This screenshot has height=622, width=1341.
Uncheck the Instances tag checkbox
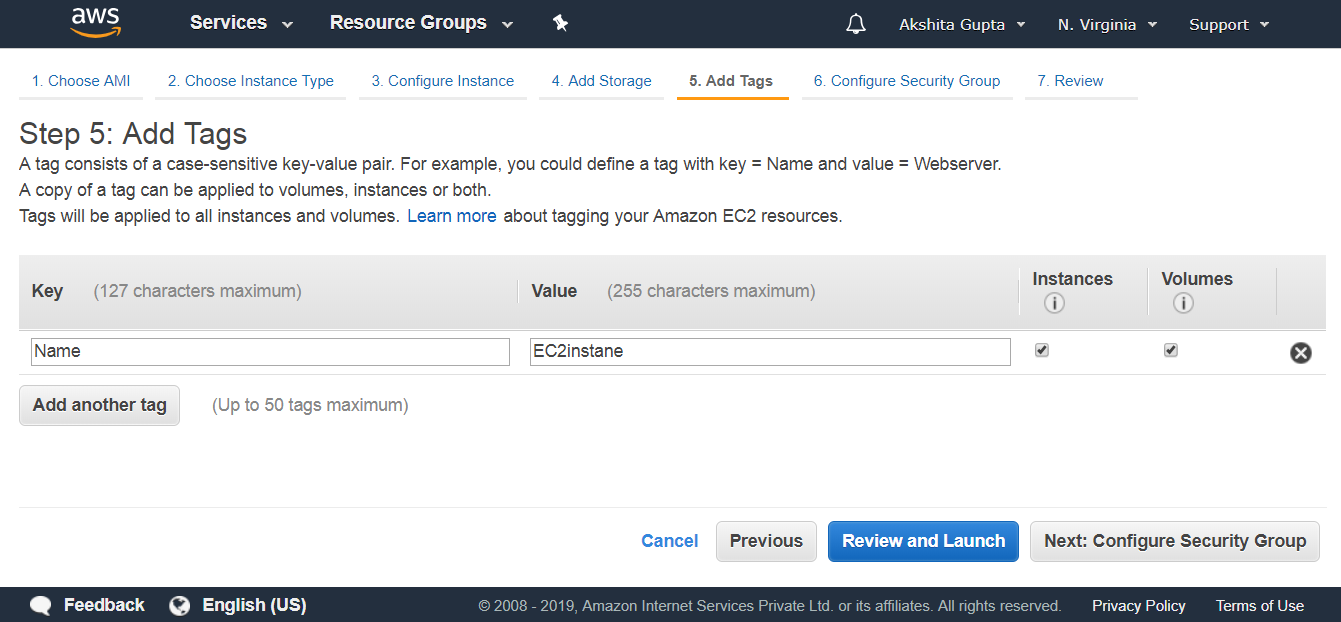tap(1041, 350)
